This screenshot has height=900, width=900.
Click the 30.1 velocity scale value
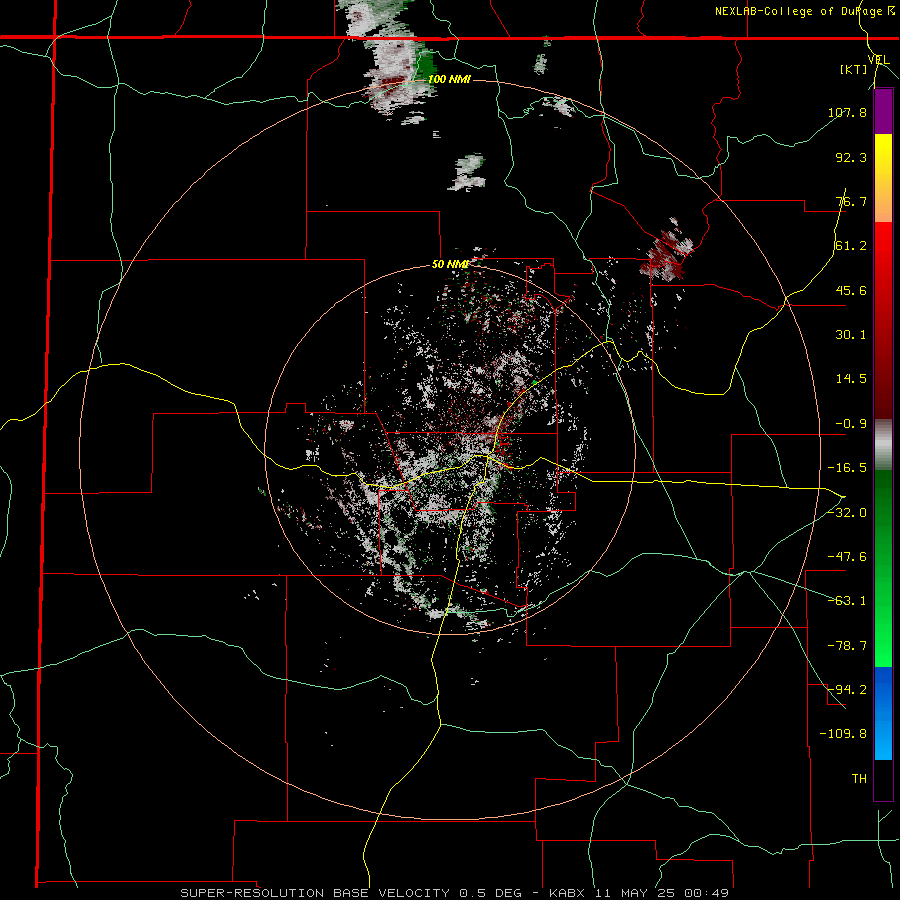[851, 335]
